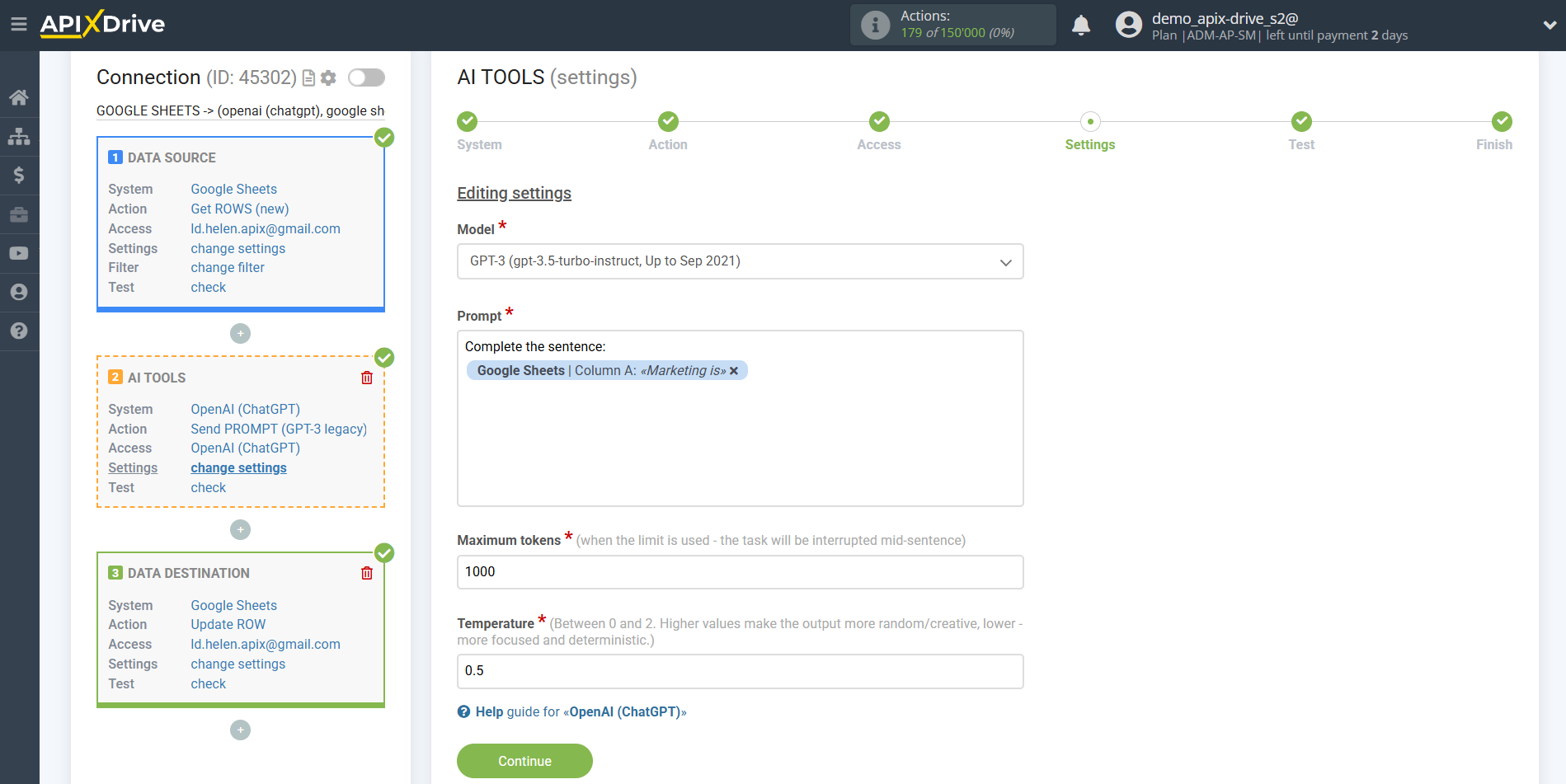1566x784 pixels.
Task: Go to the Finish step
Action: pos(1502,122)
